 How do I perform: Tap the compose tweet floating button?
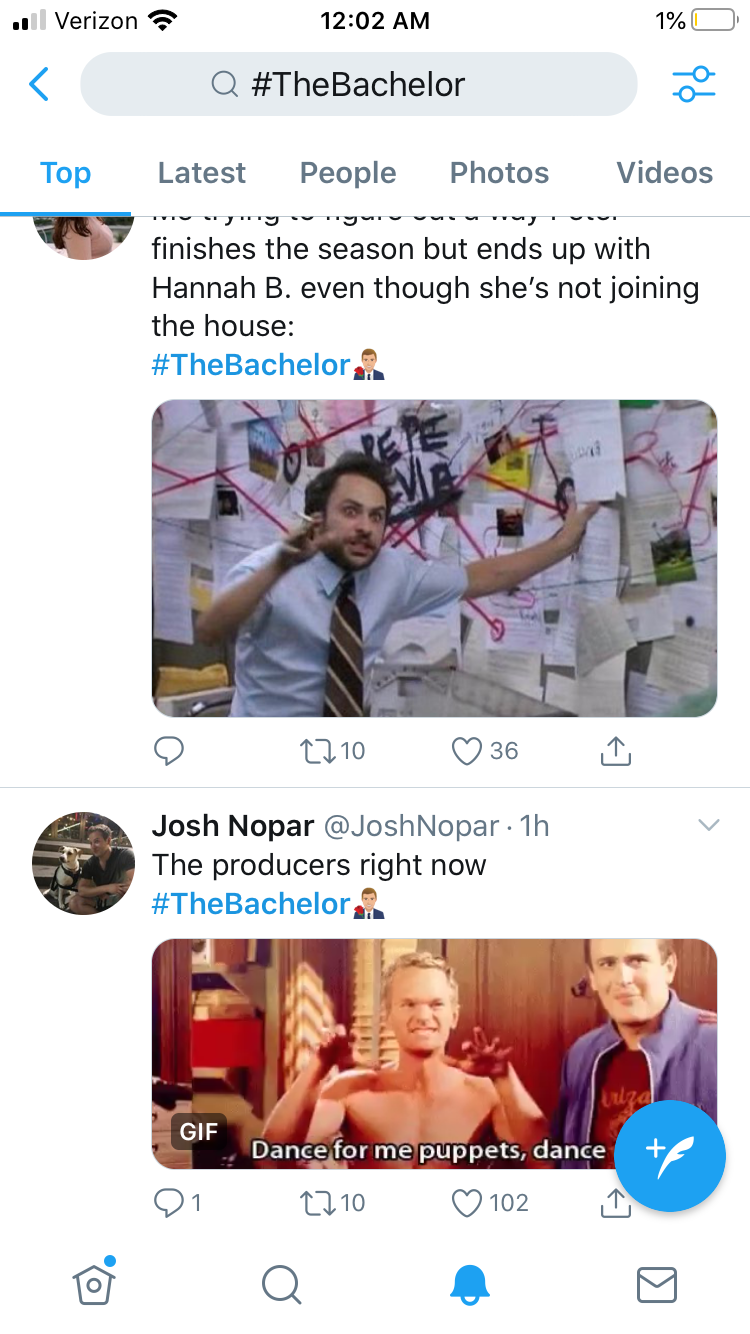tap(669, 1156)
